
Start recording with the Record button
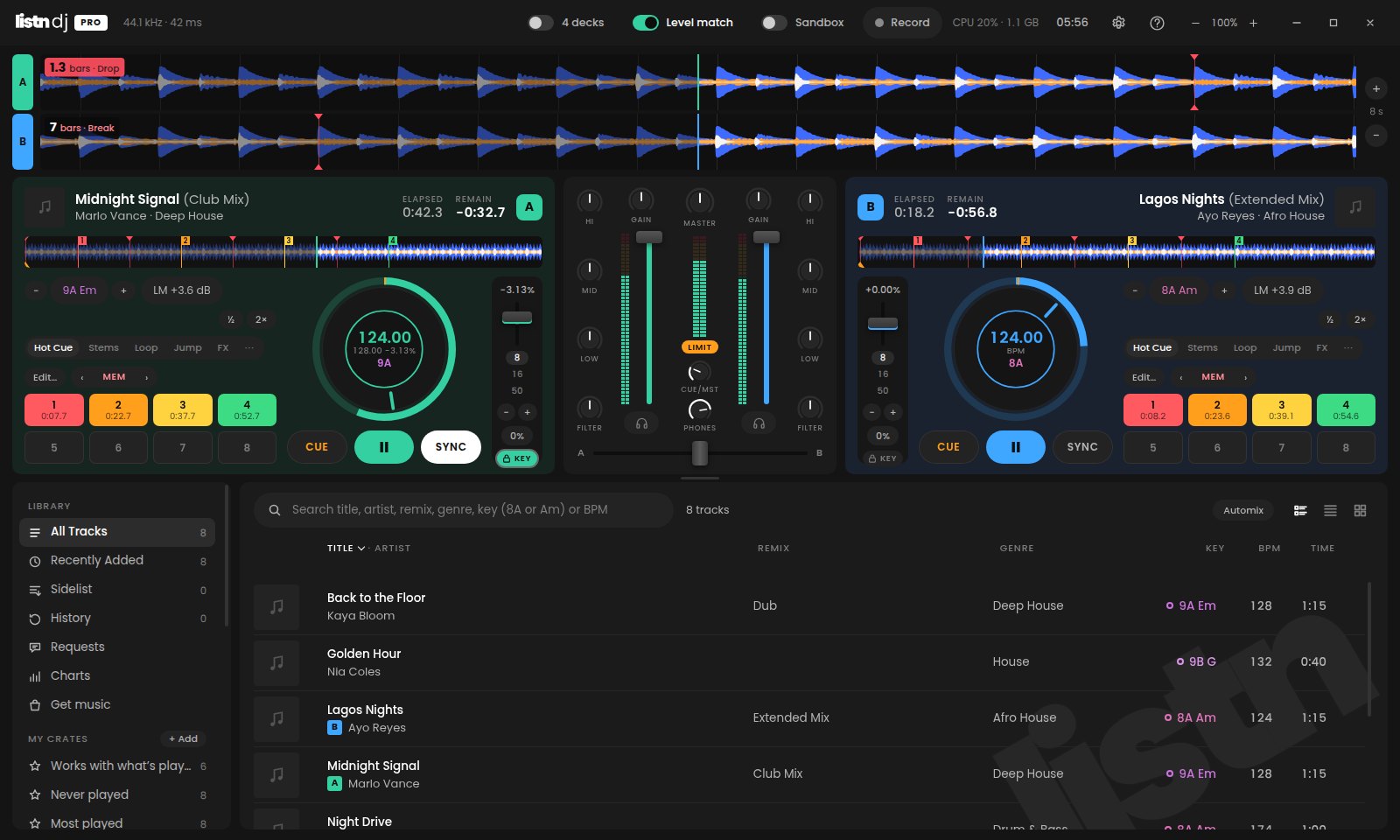(x=902, y=23)
